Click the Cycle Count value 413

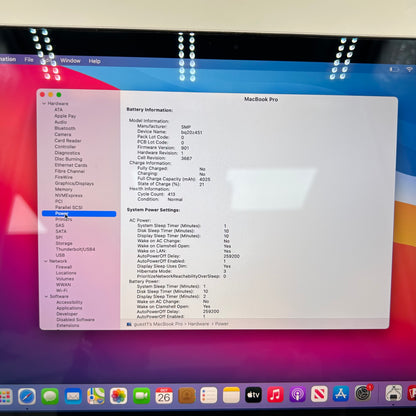[x=171, y=194]
